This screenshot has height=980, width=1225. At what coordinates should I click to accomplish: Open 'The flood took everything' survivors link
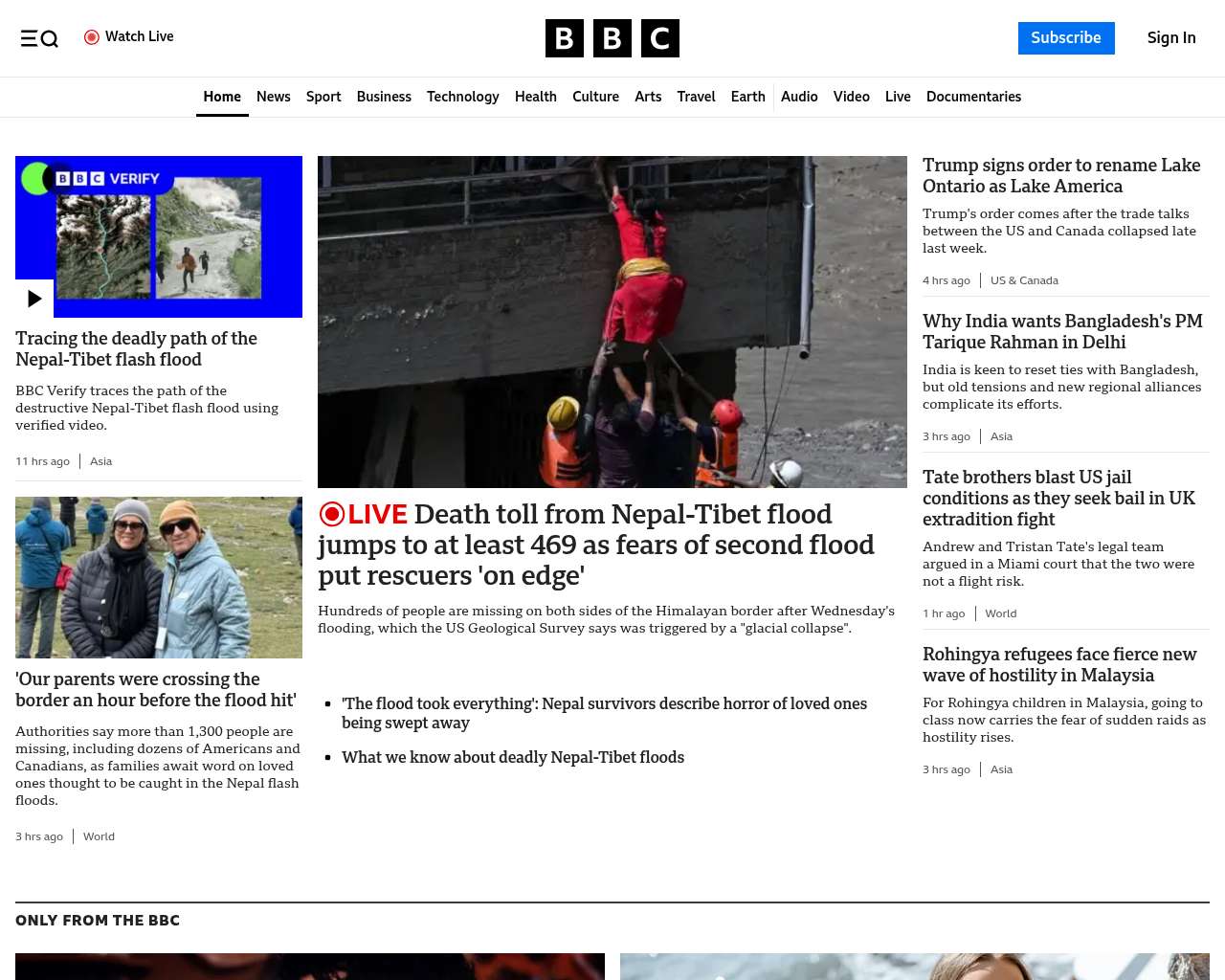[x=604, y=713]
